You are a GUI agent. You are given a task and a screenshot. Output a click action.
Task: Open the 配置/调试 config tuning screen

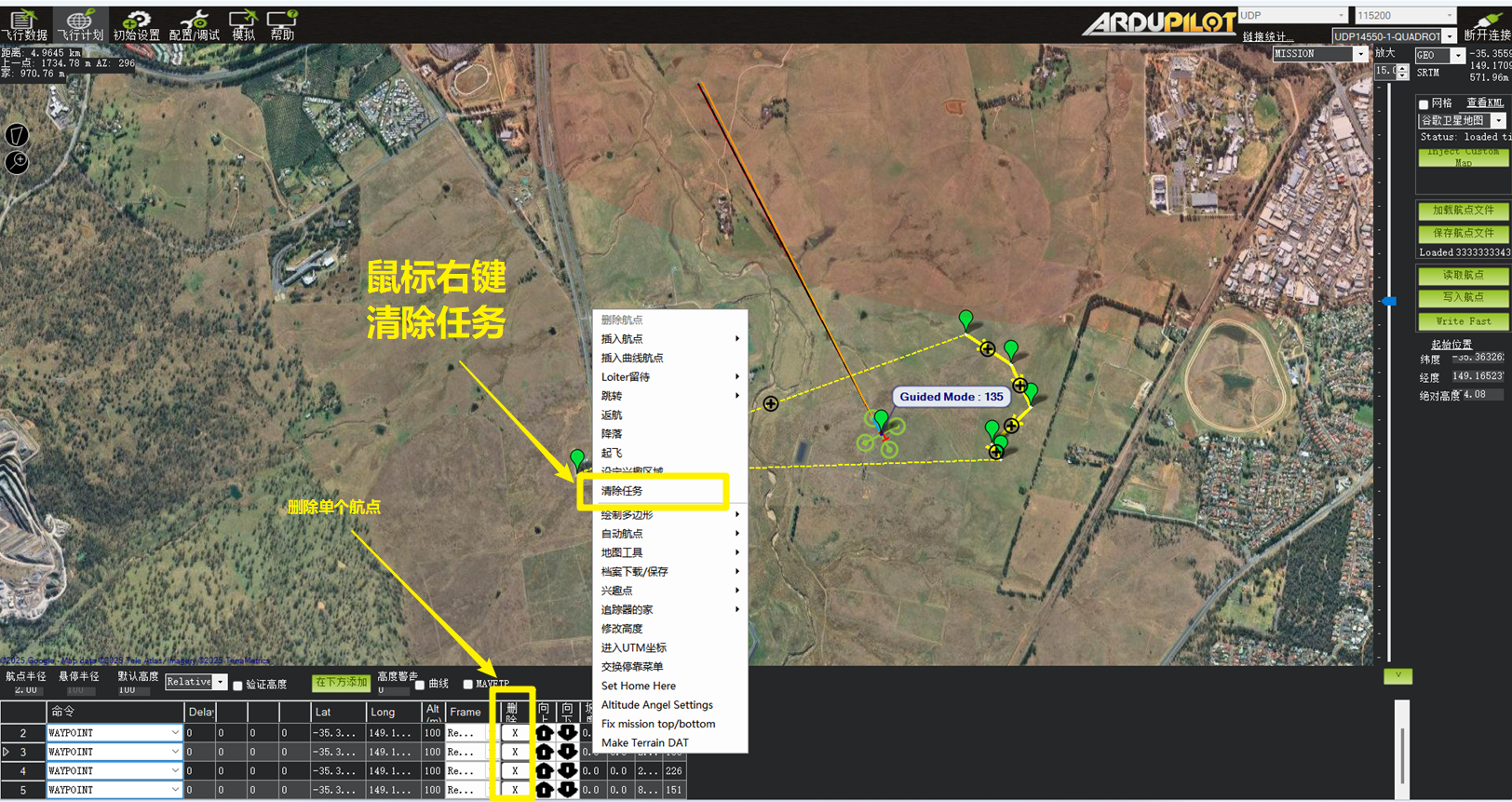(194, 24)
